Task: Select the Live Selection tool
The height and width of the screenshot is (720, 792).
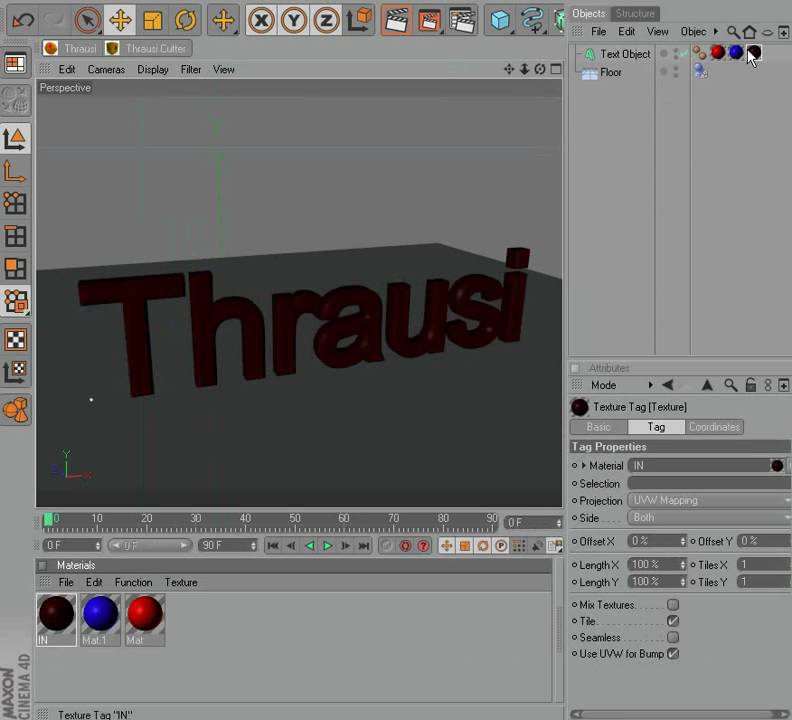Action: [x=88, y=20]
